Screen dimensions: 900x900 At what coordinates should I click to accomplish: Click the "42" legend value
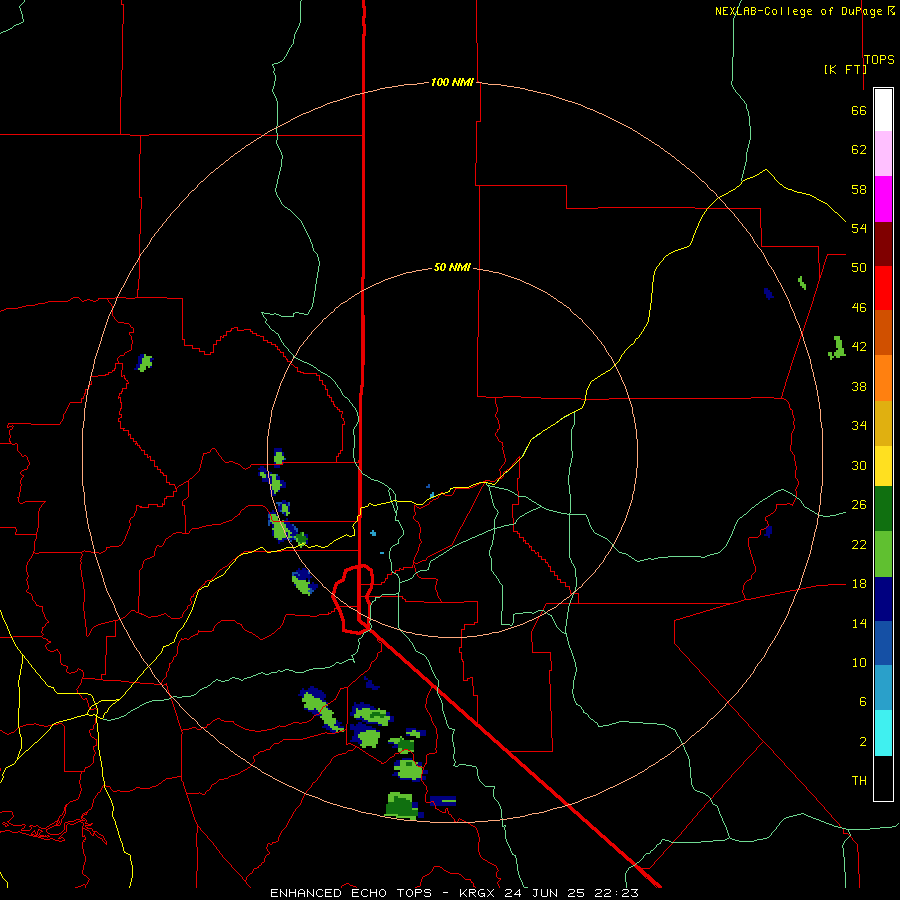click(x=859, y=347)
